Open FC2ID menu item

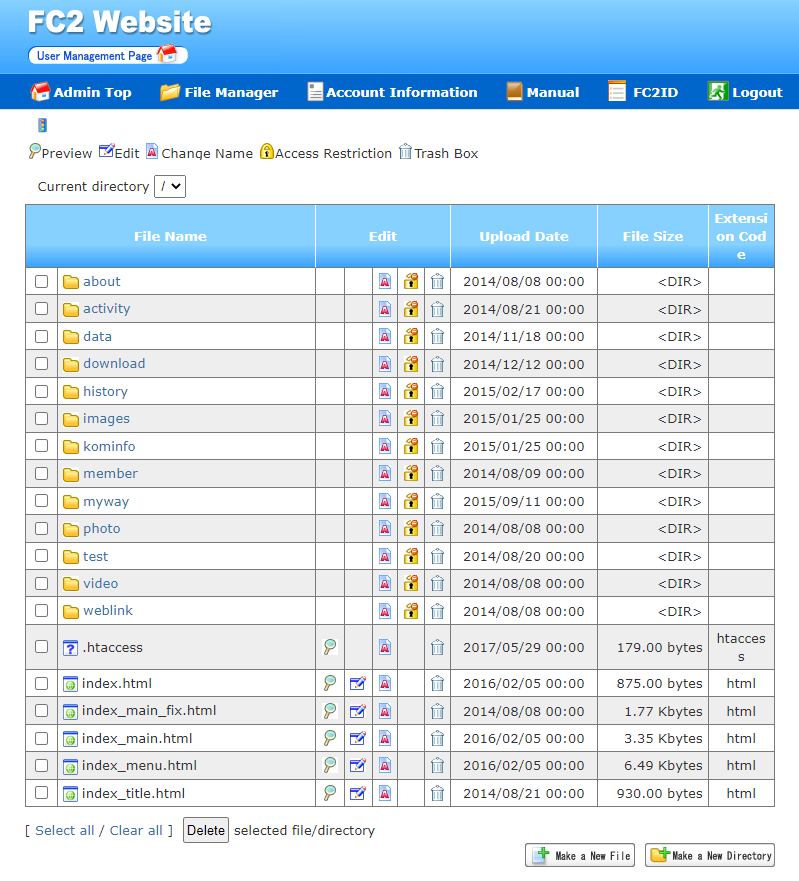[643, 92]
